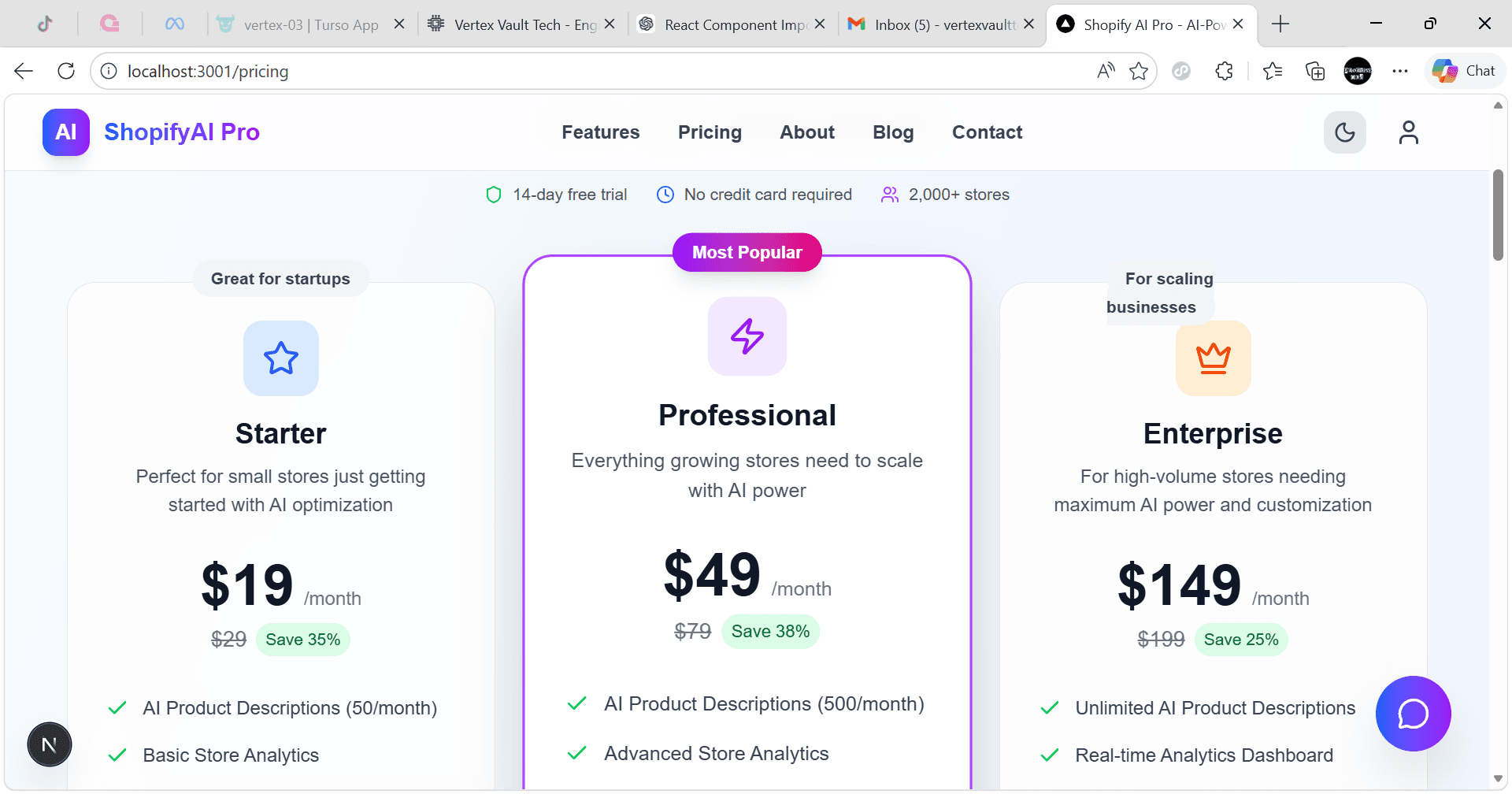Click the Most Popular badge
This screenshot has height=794, width=1512.
[x=747, y=252]
